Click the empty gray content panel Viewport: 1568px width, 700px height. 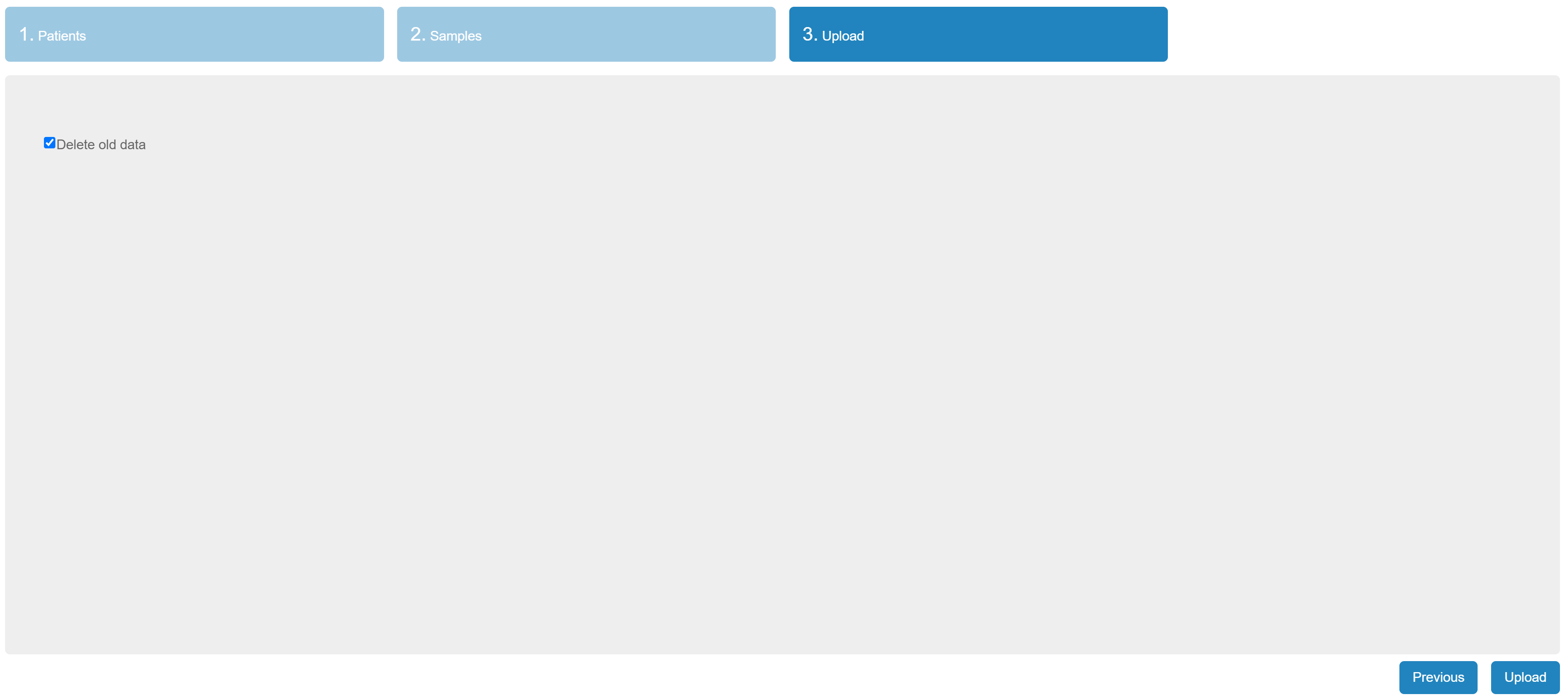click(x=782, y=396)
